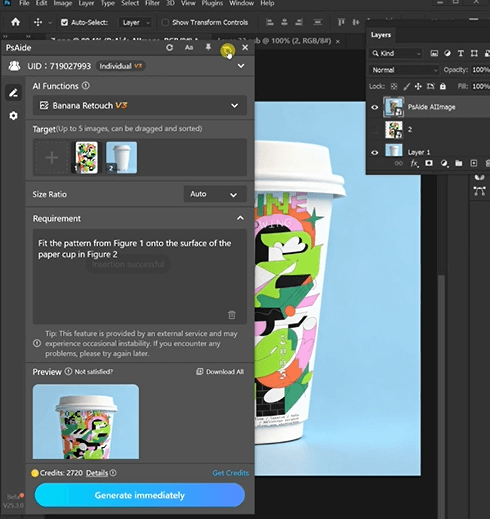Filter layers by pixel layer icon
The image size is (490, 519).
(434, 53)
